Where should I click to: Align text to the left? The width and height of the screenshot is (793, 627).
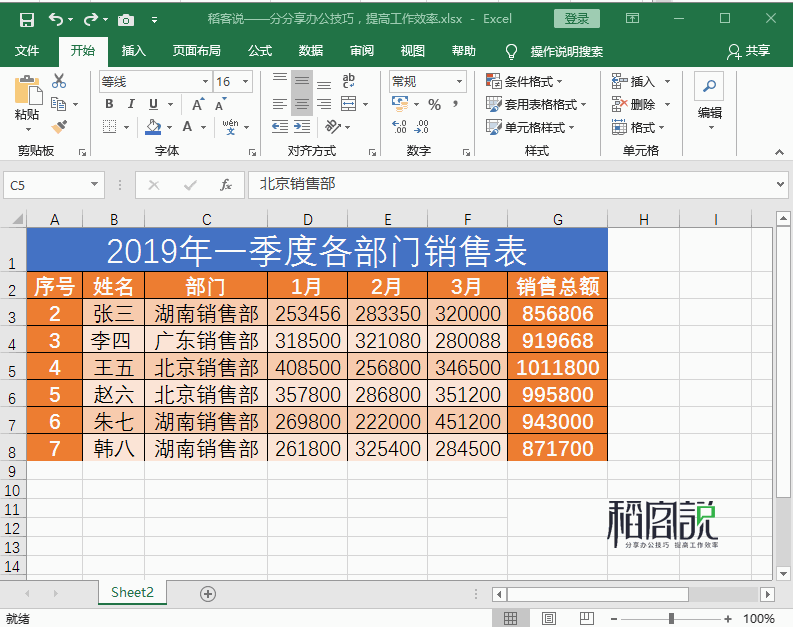(280, 104)
